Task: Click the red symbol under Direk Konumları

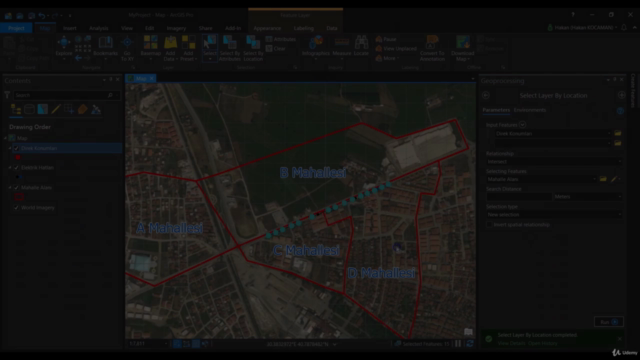Action: click(x=18, y=157)
